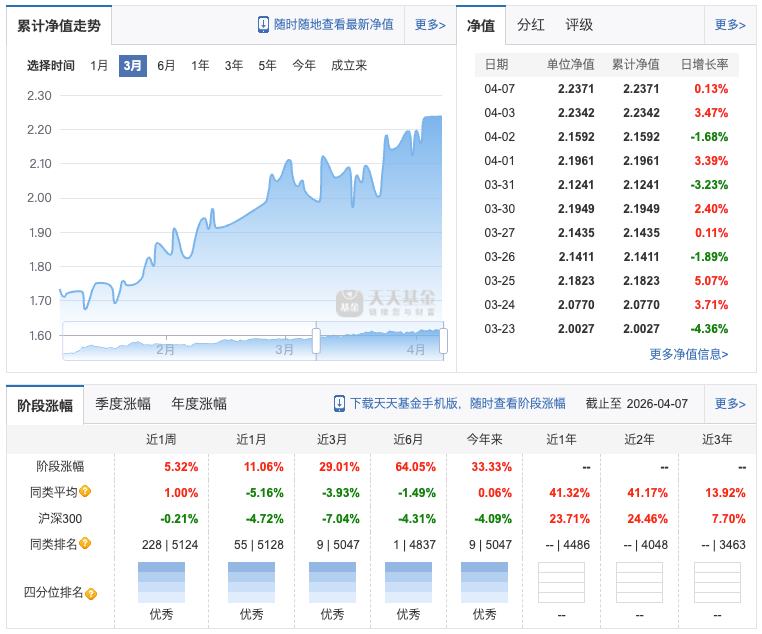Select the 5年 time range
Screen dimensions: 762x634
point(267,65)
